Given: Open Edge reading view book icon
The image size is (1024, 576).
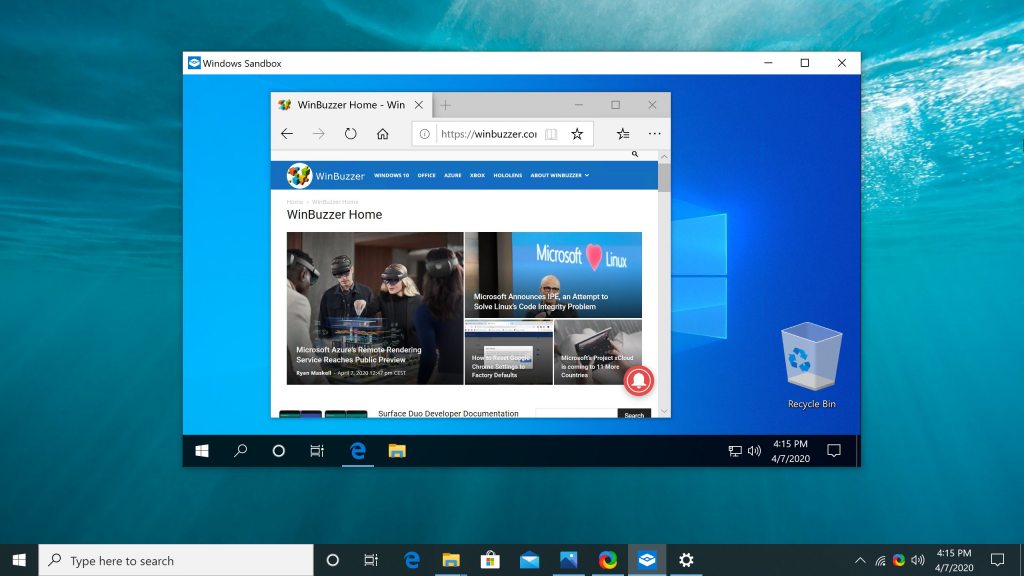Looking at the screenshot, I should 551,134.
